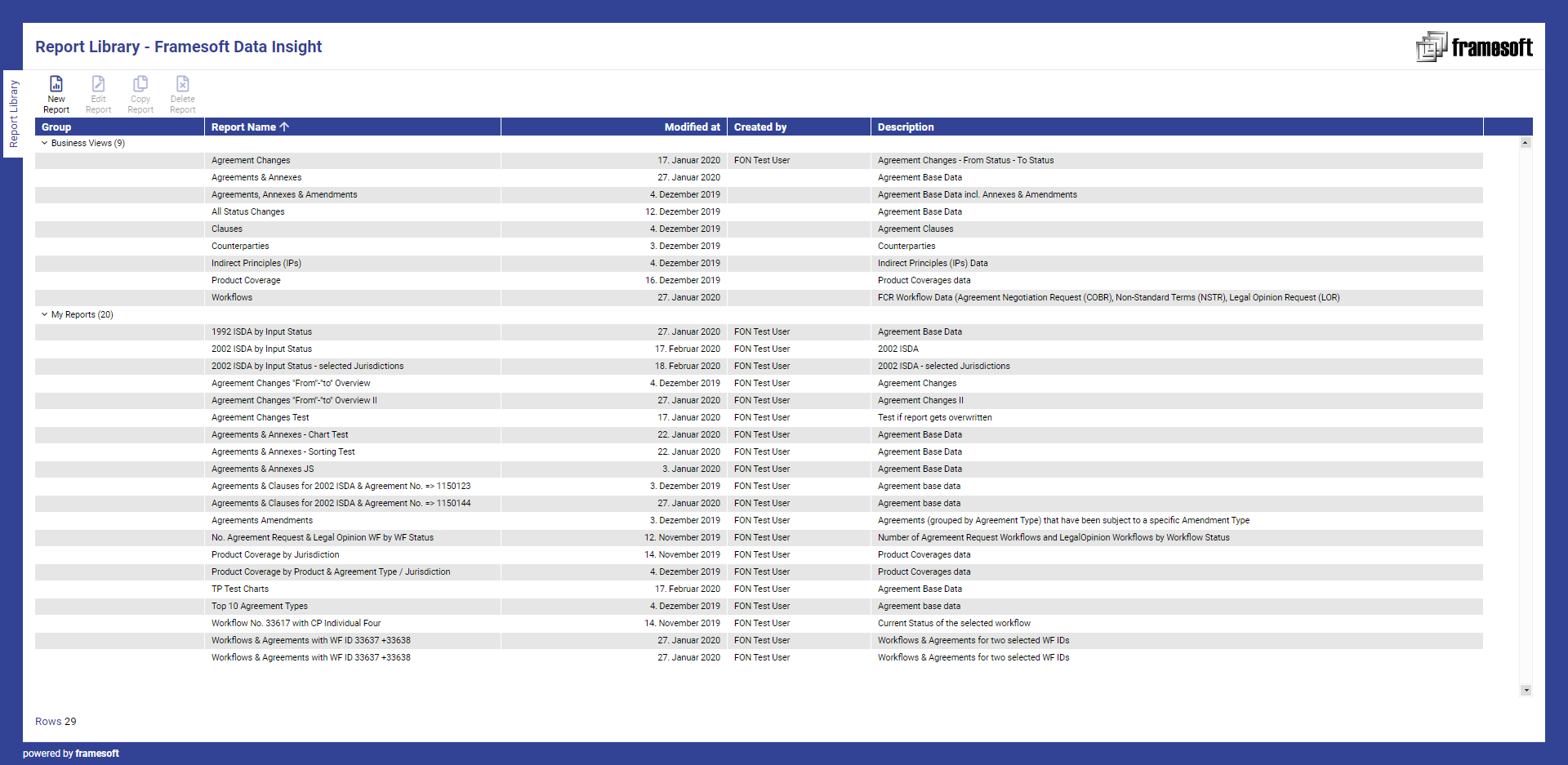
Task: Click the scrollbar up arrow
Action: tap(1526, 143)
